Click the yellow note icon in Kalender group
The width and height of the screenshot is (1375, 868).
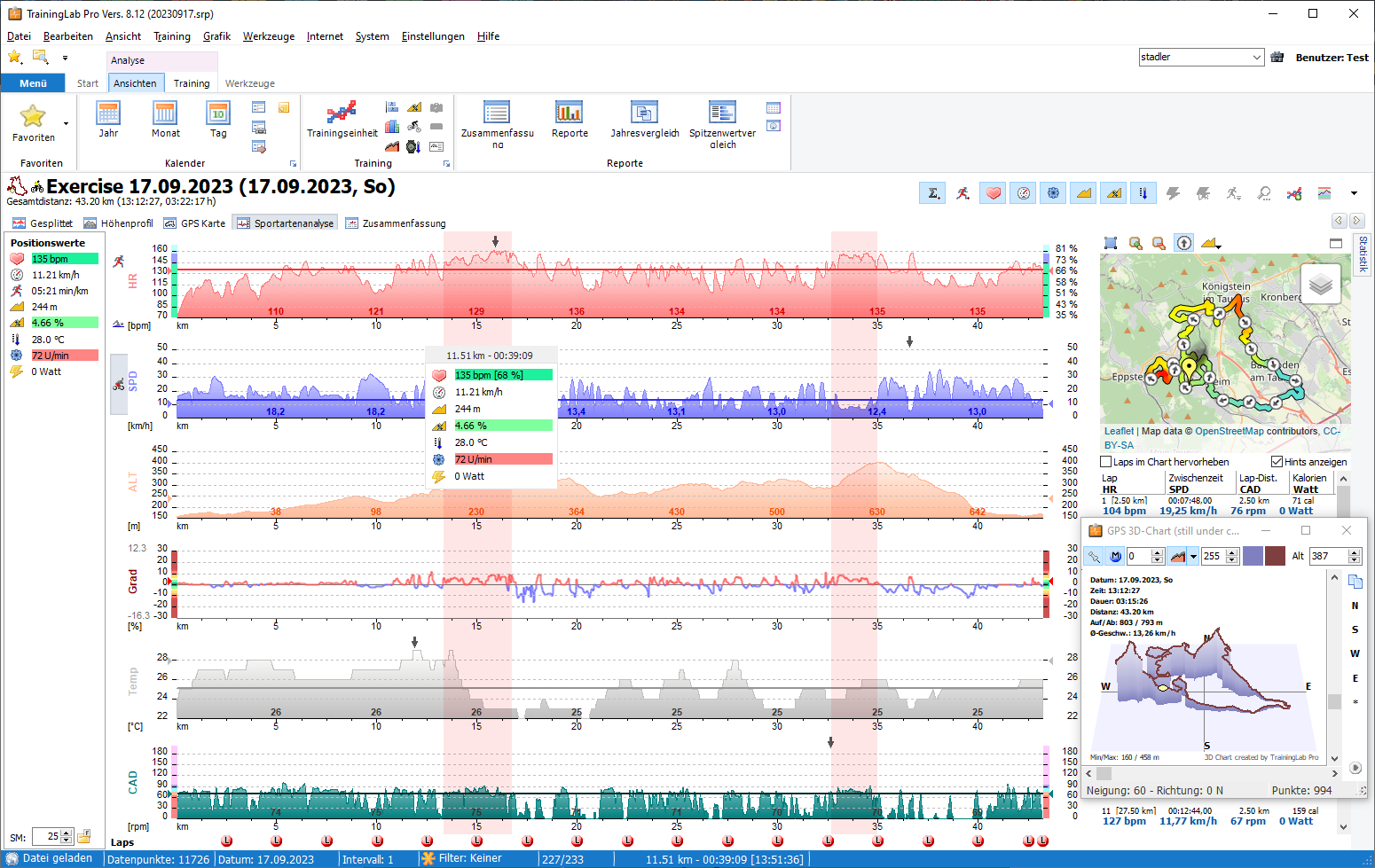click(284, 108)
